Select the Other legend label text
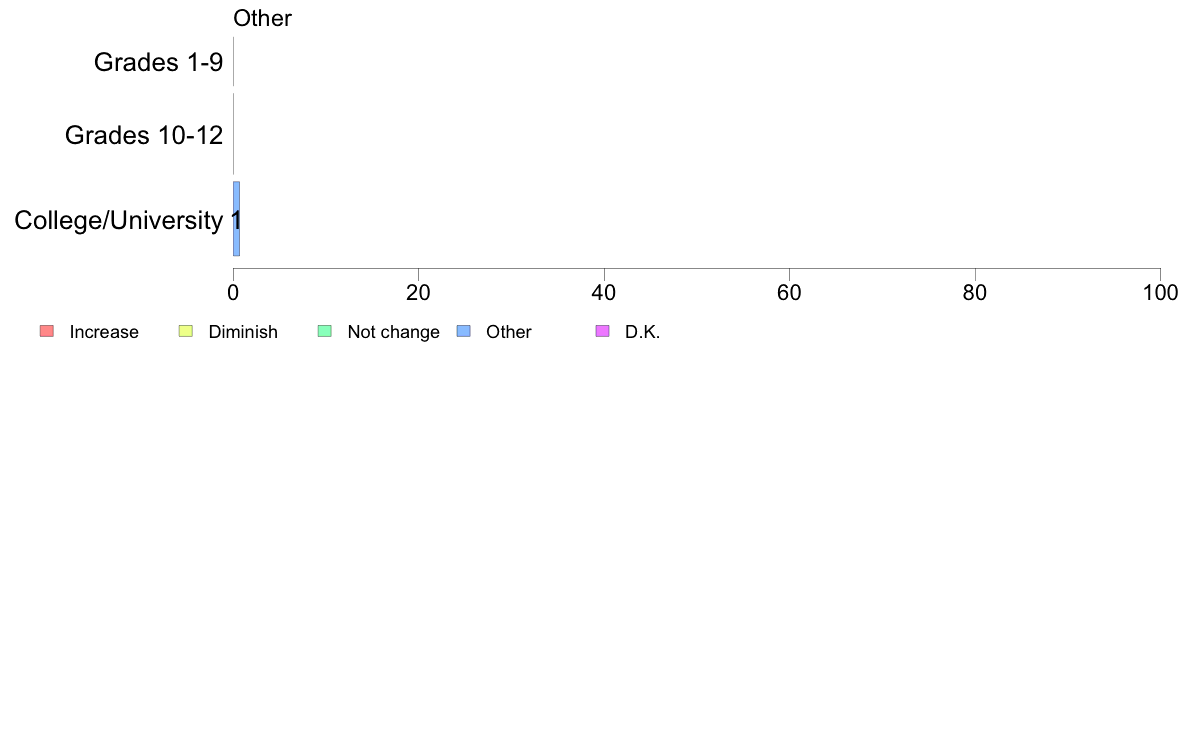 pos(508,332)
